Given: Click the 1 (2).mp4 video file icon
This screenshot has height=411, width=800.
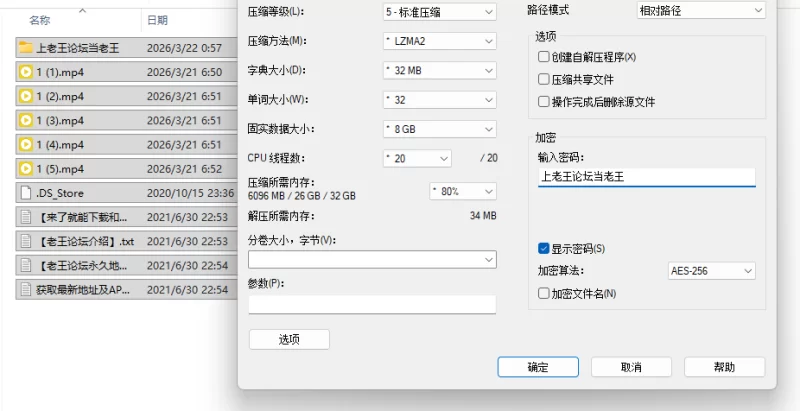Looking at the screenshot, I should click(x=26, y=96).
